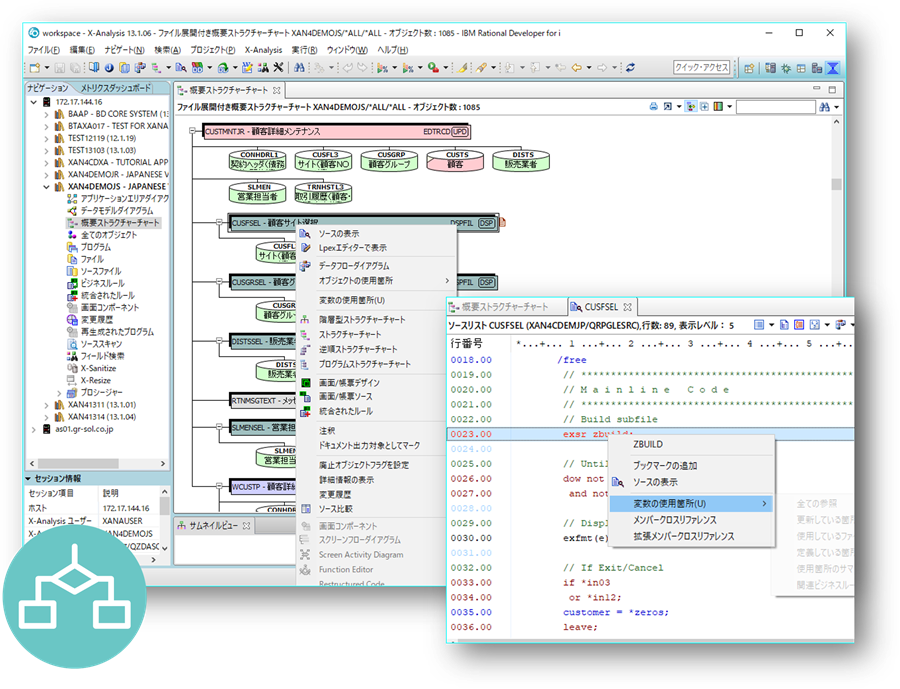Viewport: 900px width, 689px height.
Task: Open X-Sanitize in navigation tree
Action: click(x=98, y=368)
